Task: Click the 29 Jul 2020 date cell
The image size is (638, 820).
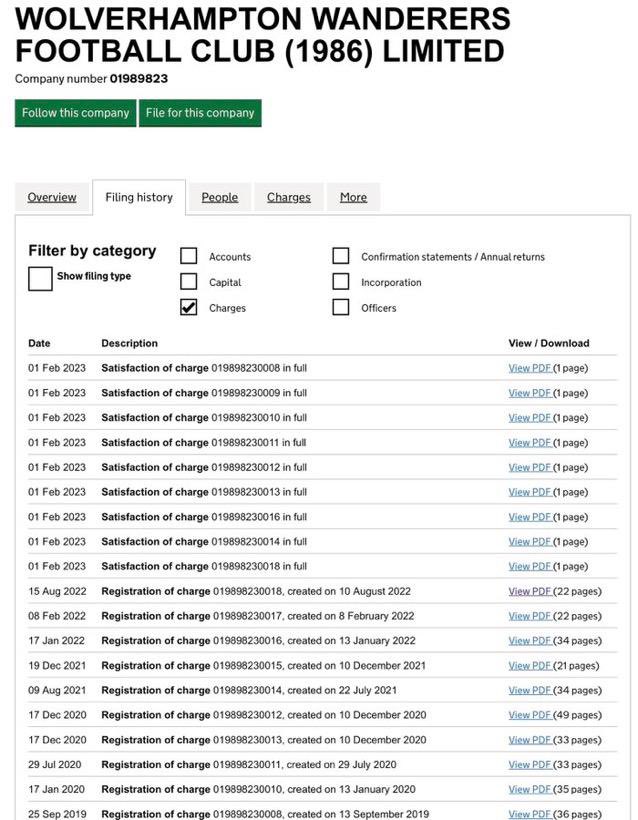Action: coord(55,765)
